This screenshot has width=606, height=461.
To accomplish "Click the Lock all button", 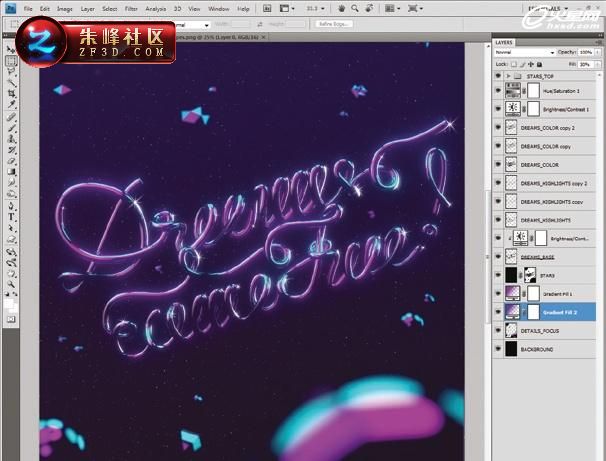I will click(x=540, y=64).
